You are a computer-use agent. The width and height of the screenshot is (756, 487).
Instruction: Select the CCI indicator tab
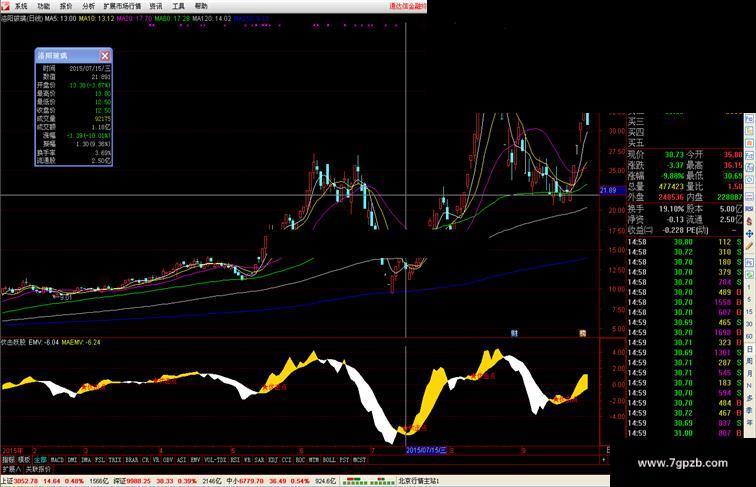[x=286, y=460]
